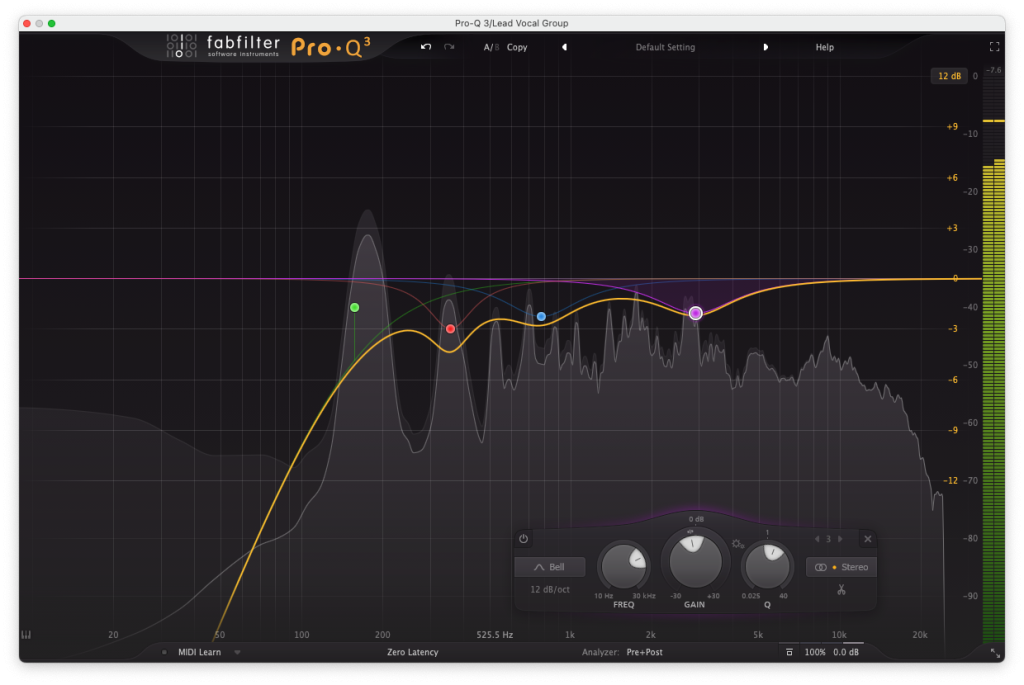The height and width of the screenshot is (685, 1024).
Task: Open the Stereo placement dropdown
Action: (842, 567)
